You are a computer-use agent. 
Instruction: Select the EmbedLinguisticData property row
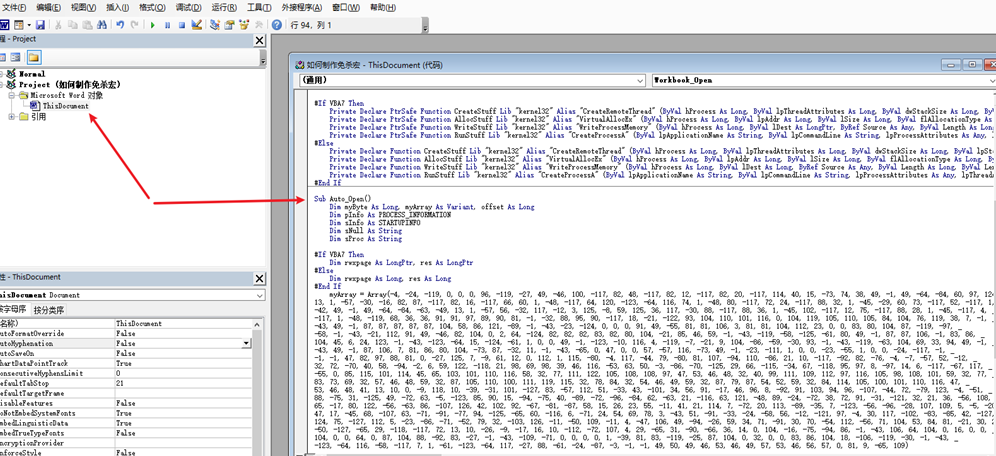point(126,424)
